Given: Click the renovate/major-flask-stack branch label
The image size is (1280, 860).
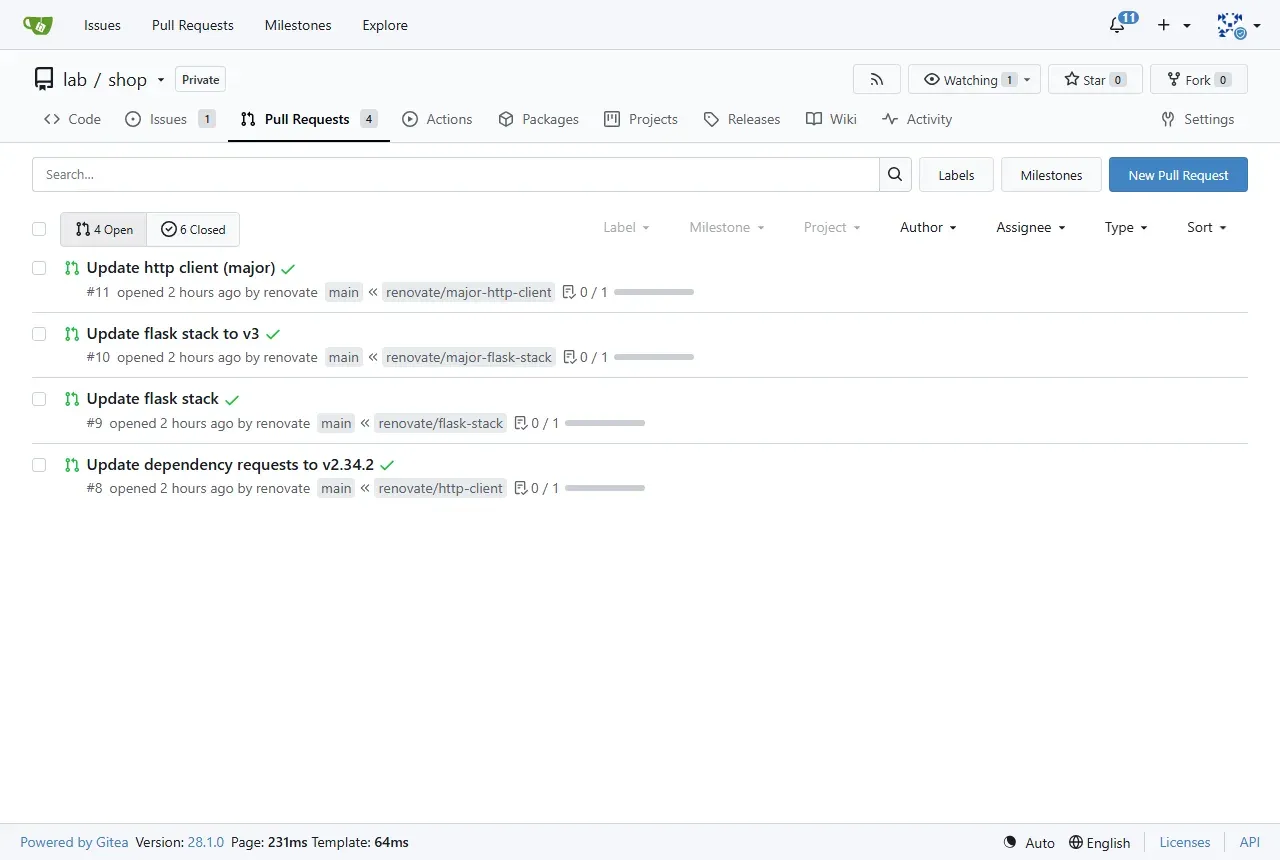Looking at the screenshot, I should 469,357.
